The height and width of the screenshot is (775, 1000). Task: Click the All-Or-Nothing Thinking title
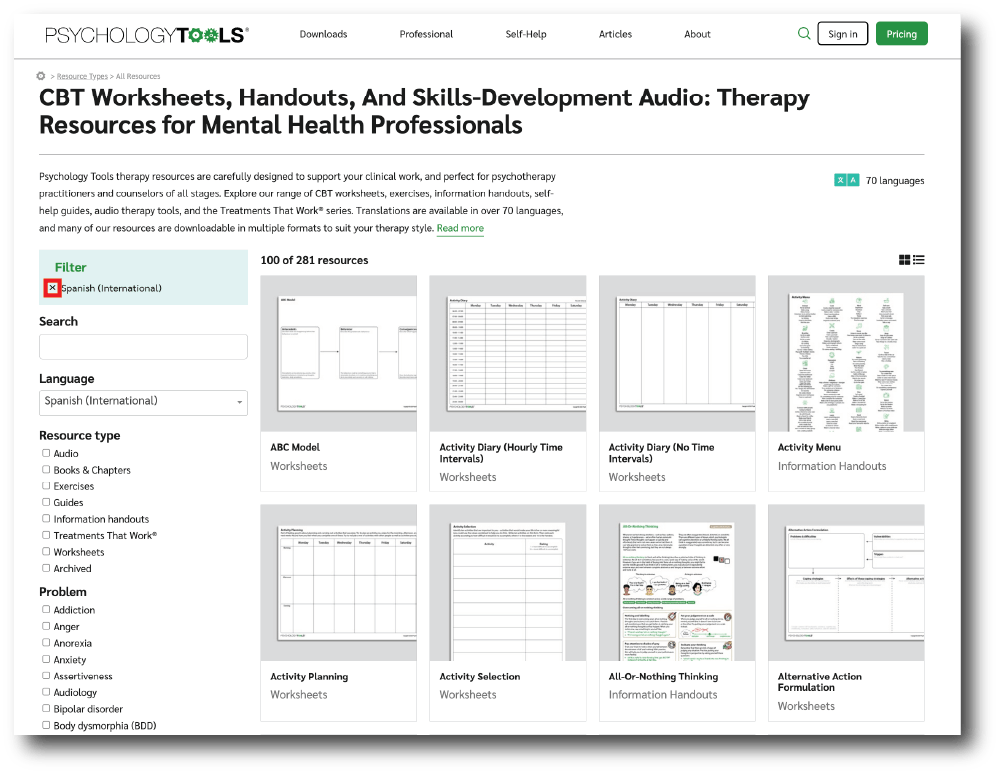pos(663,676)
